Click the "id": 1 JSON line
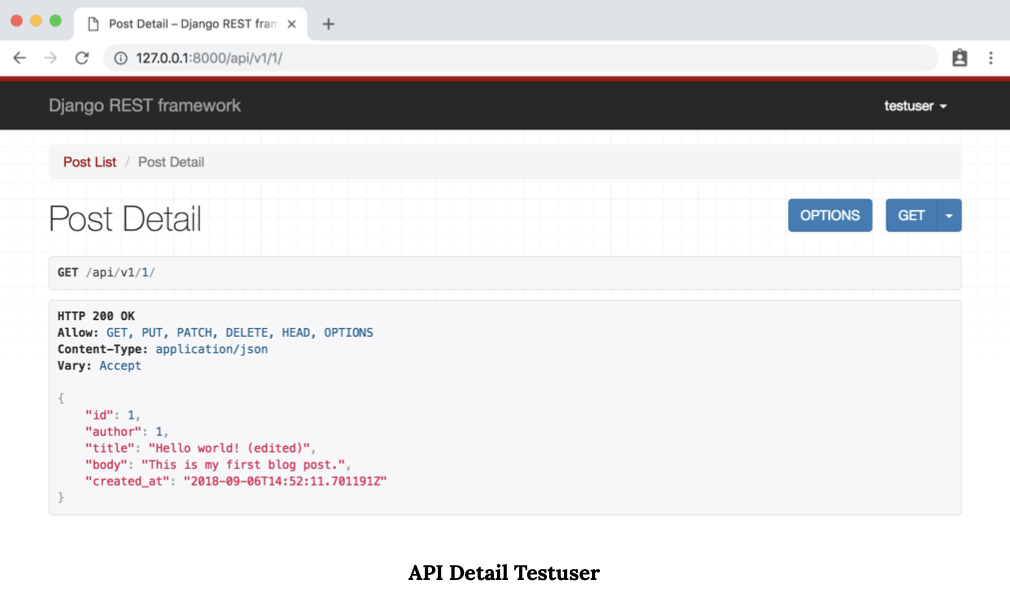The image size is (1010, 602). click(113, 415)
